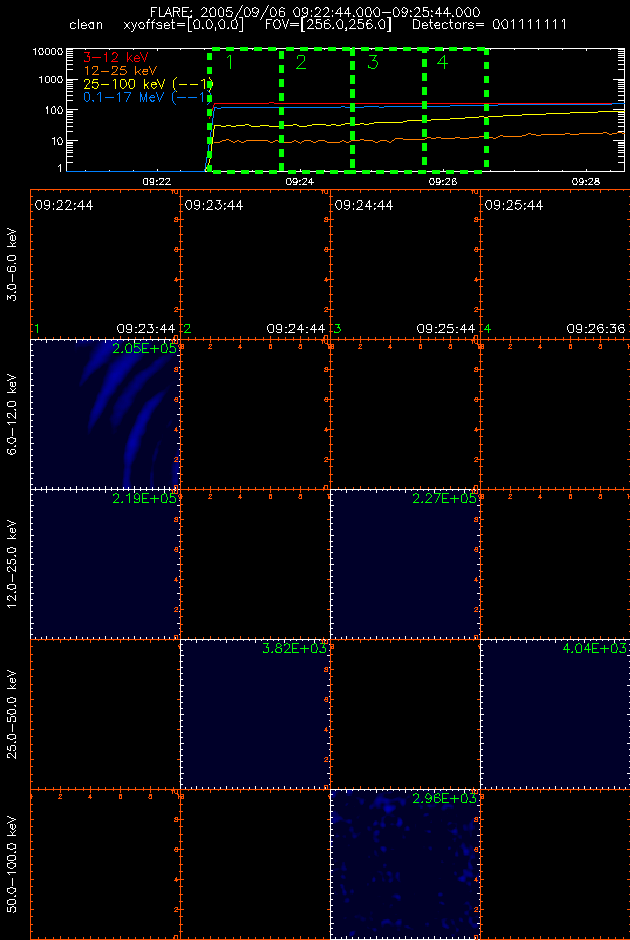Click the yellow '25-100 keV' legend entry
The image size is (630, 940).
coord(147,83)
